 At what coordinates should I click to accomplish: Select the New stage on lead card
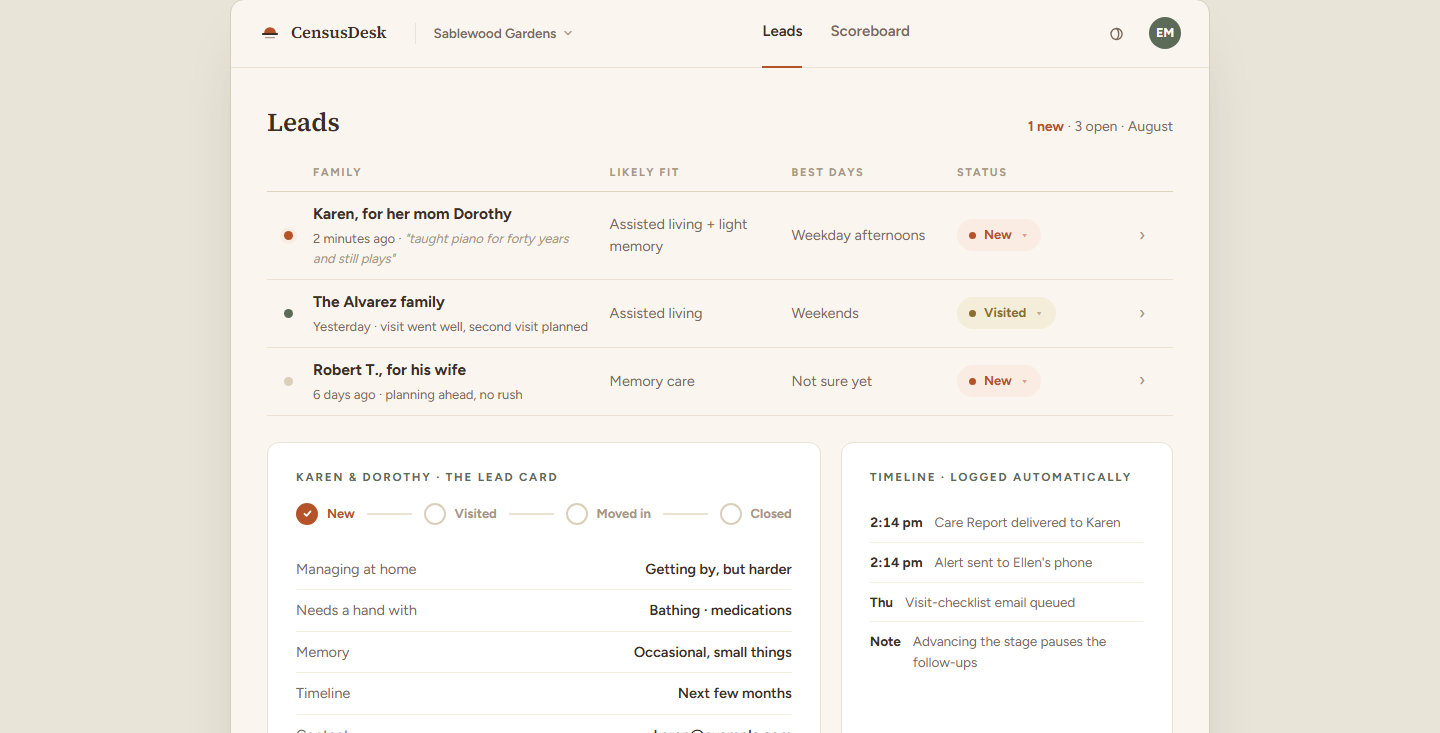click(326, 514)
